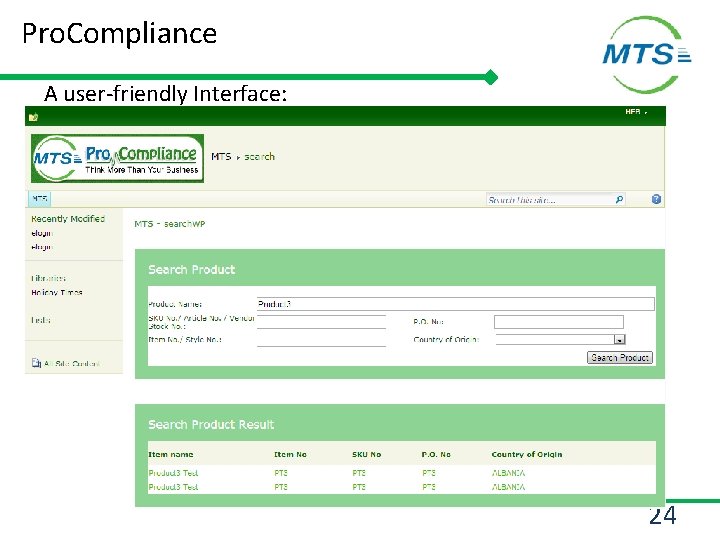Open the Country of Origin dropdown

(x=560, y=339)
